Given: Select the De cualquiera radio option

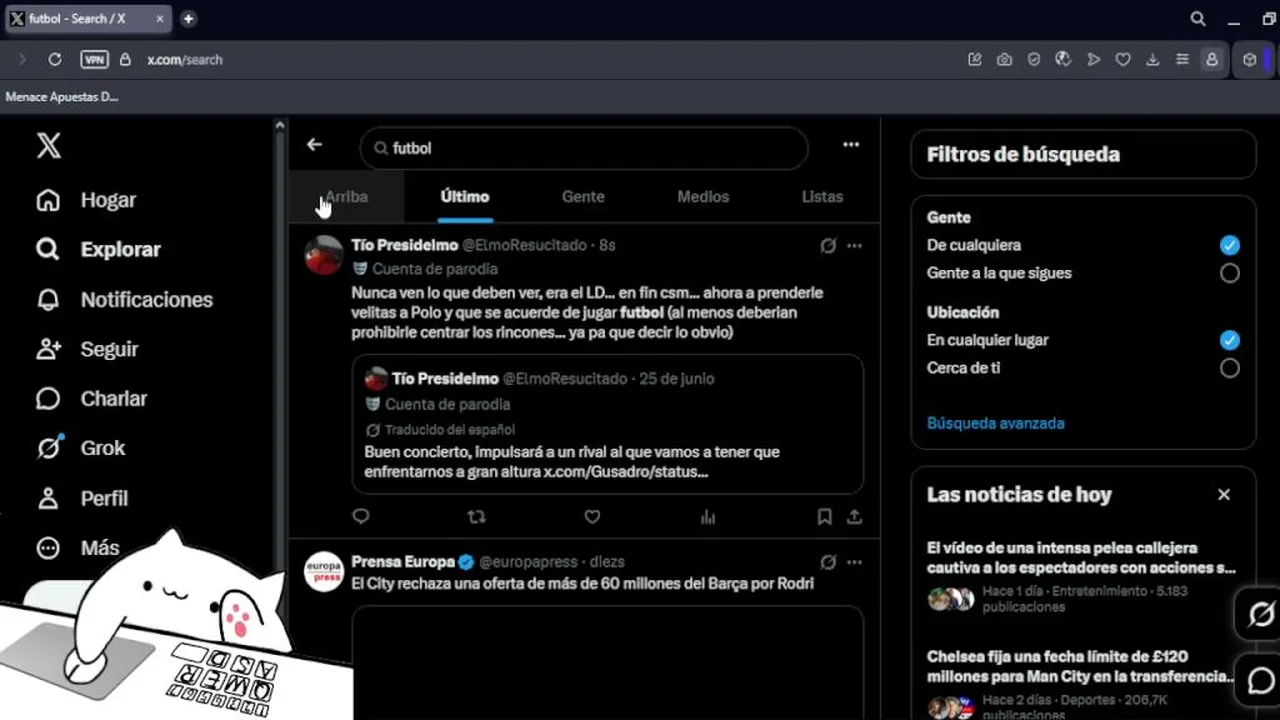Looking at the screenshot, I should click(x=1230, y=245).
